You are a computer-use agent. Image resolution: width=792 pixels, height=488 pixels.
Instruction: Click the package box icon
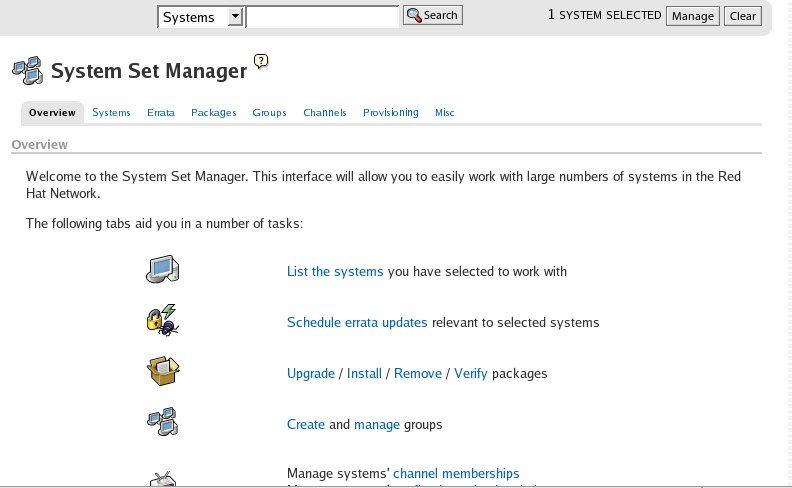[x=162, y=372]
